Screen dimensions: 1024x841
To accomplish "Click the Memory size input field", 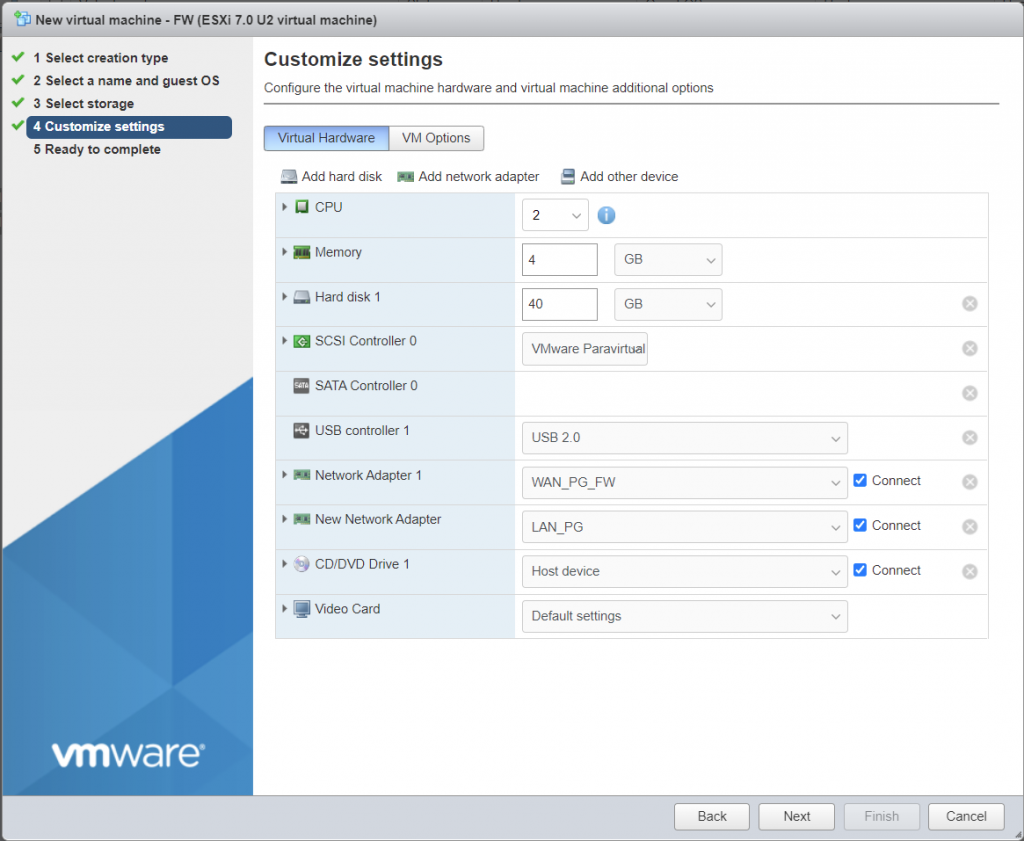I will coord(560,260).
